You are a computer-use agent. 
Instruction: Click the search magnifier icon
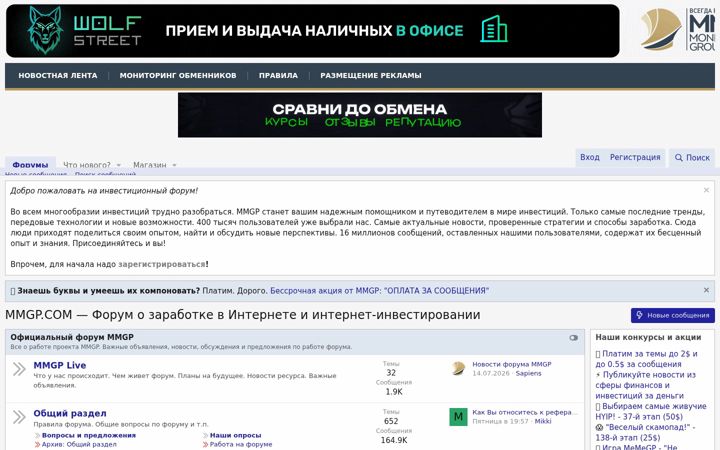tap(679, 158)
